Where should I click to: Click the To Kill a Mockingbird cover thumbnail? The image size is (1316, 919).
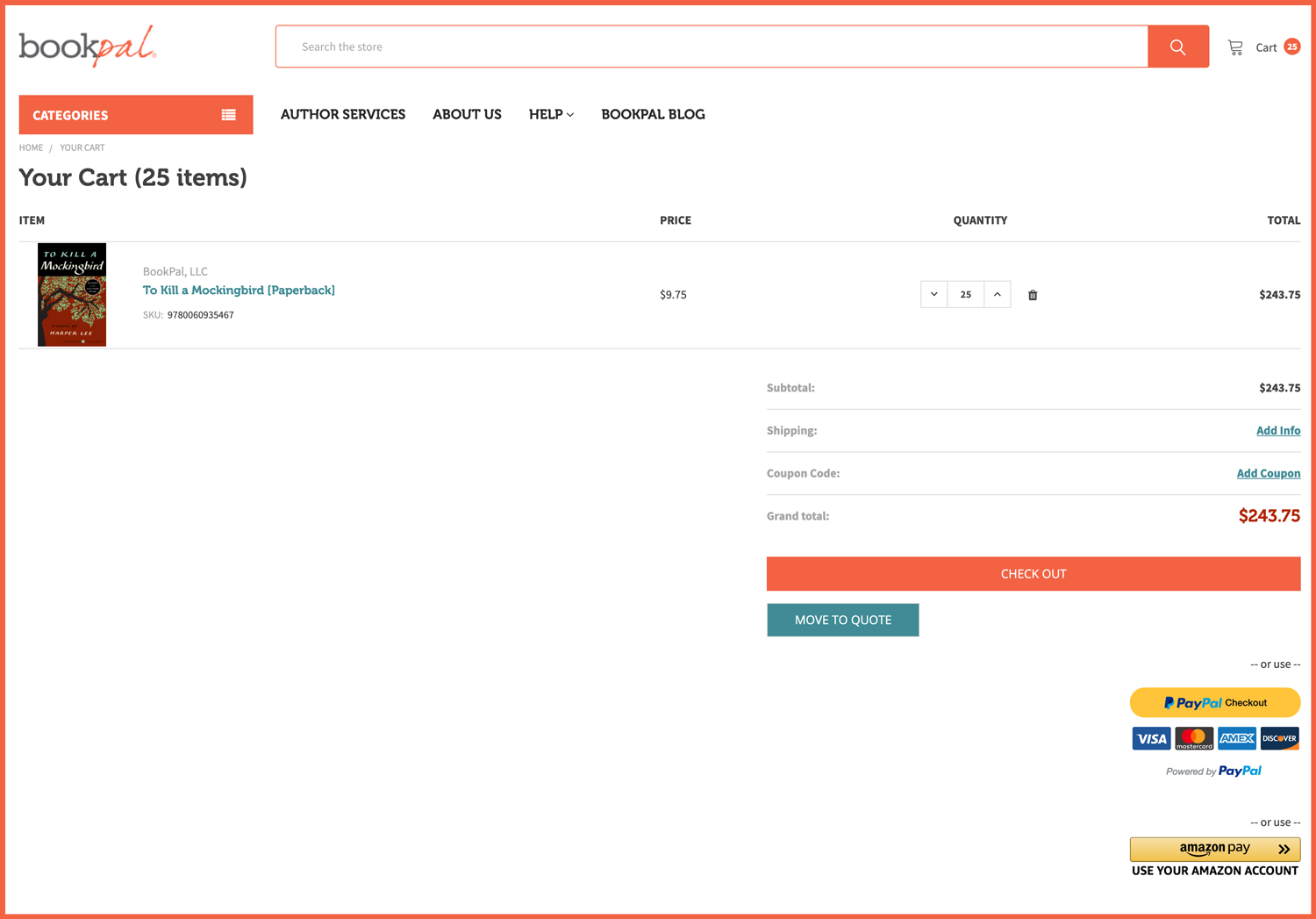72,294
